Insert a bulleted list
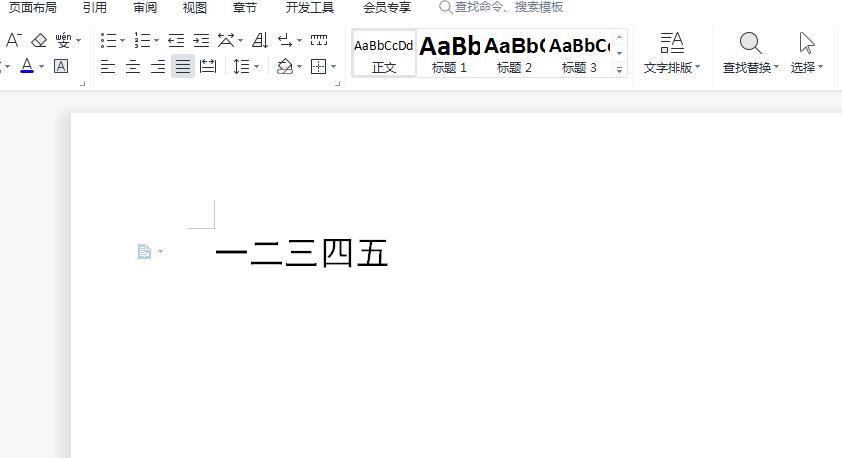Viewport: 842px width, 458px height. pos(108,40)
